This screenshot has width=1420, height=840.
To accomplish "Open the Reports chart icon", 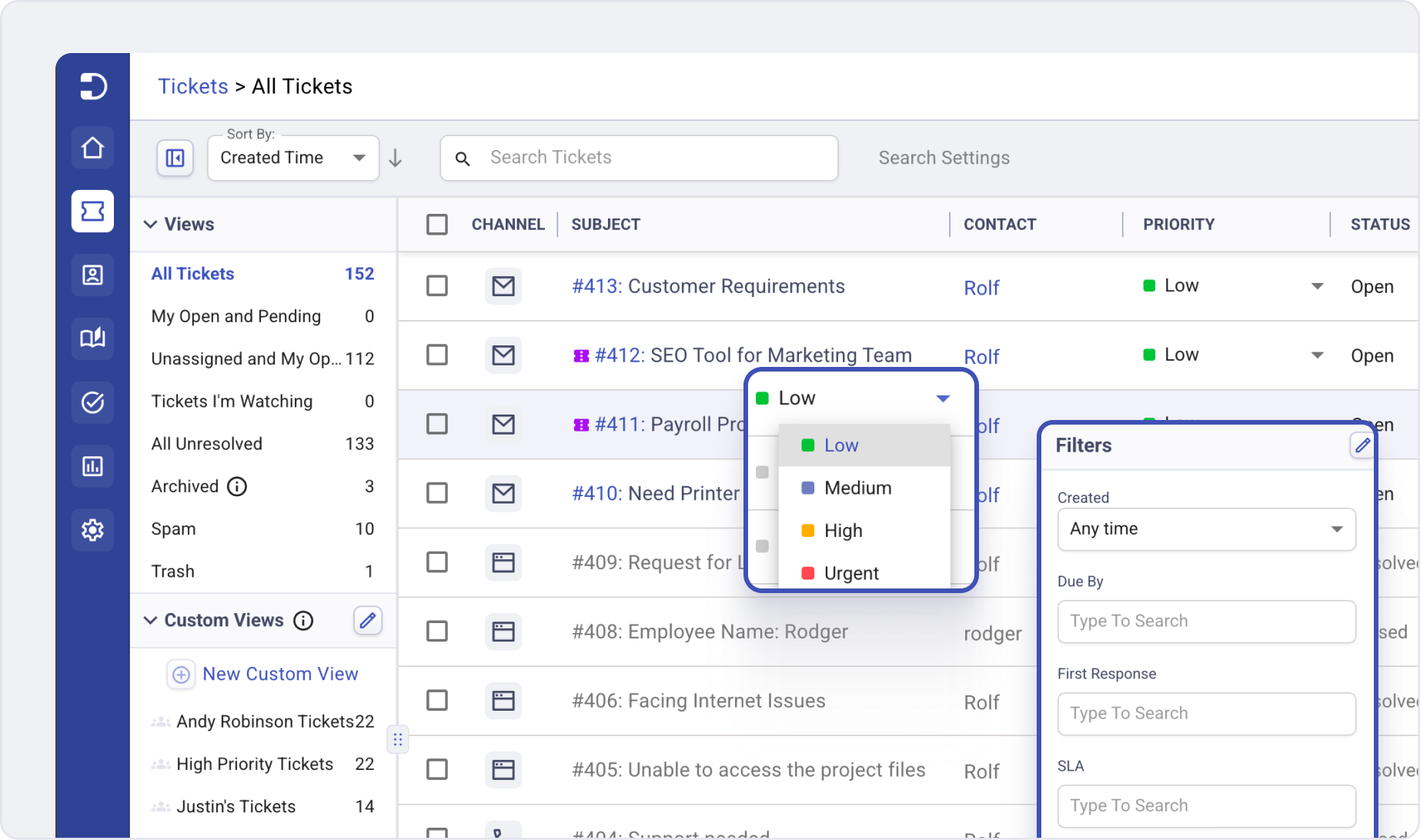I will [92, 466].
